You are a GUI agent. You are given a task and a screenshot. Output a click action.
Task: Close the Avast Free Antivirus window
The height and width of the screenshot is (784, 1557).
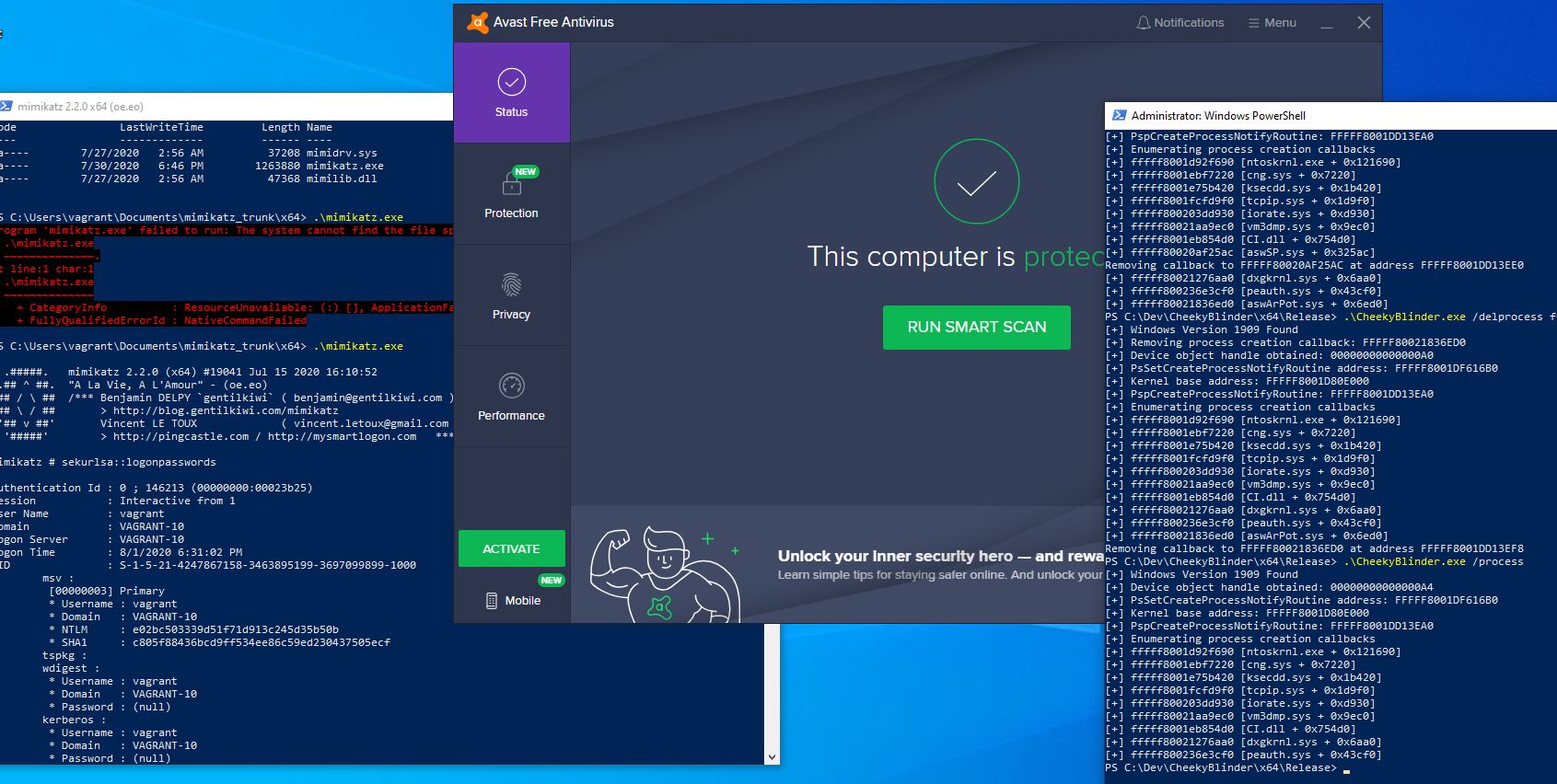(x=1364, y=23)
